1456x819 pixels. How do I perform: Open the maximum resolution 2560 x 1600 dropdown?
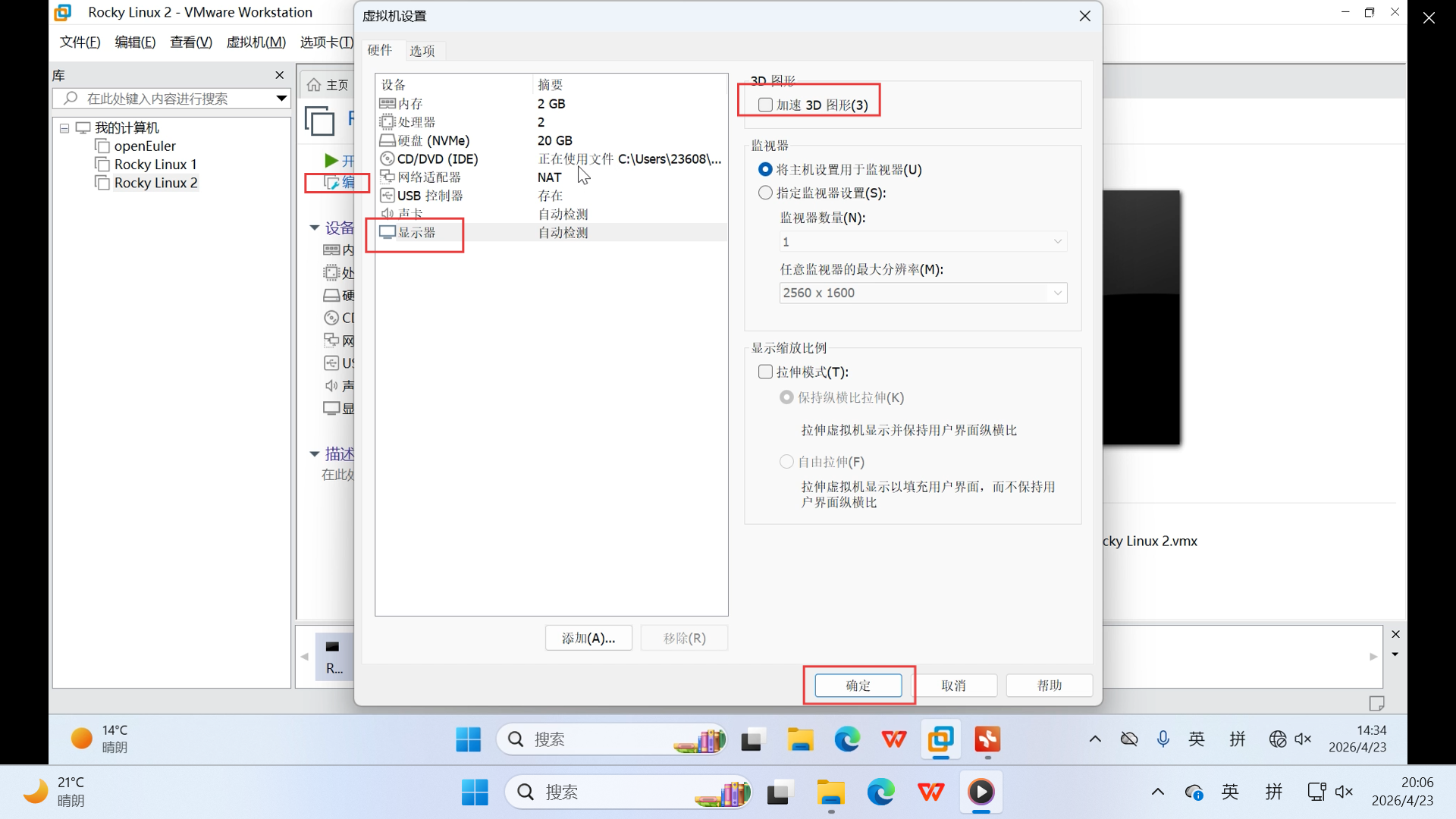pos(923,293)
